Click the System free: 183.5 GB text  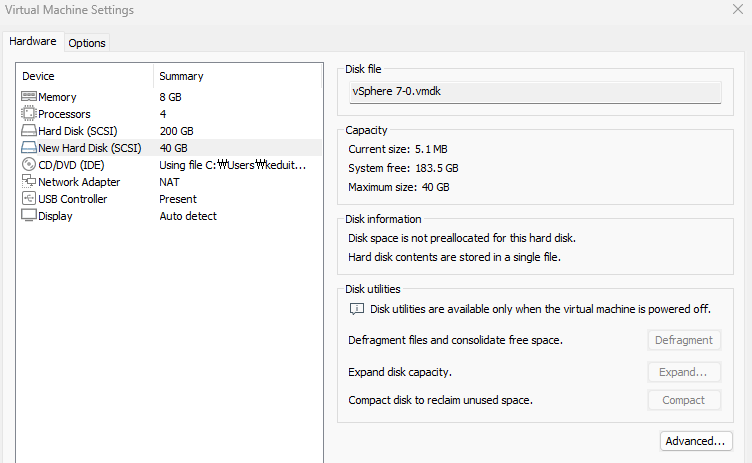click(403, 168)
